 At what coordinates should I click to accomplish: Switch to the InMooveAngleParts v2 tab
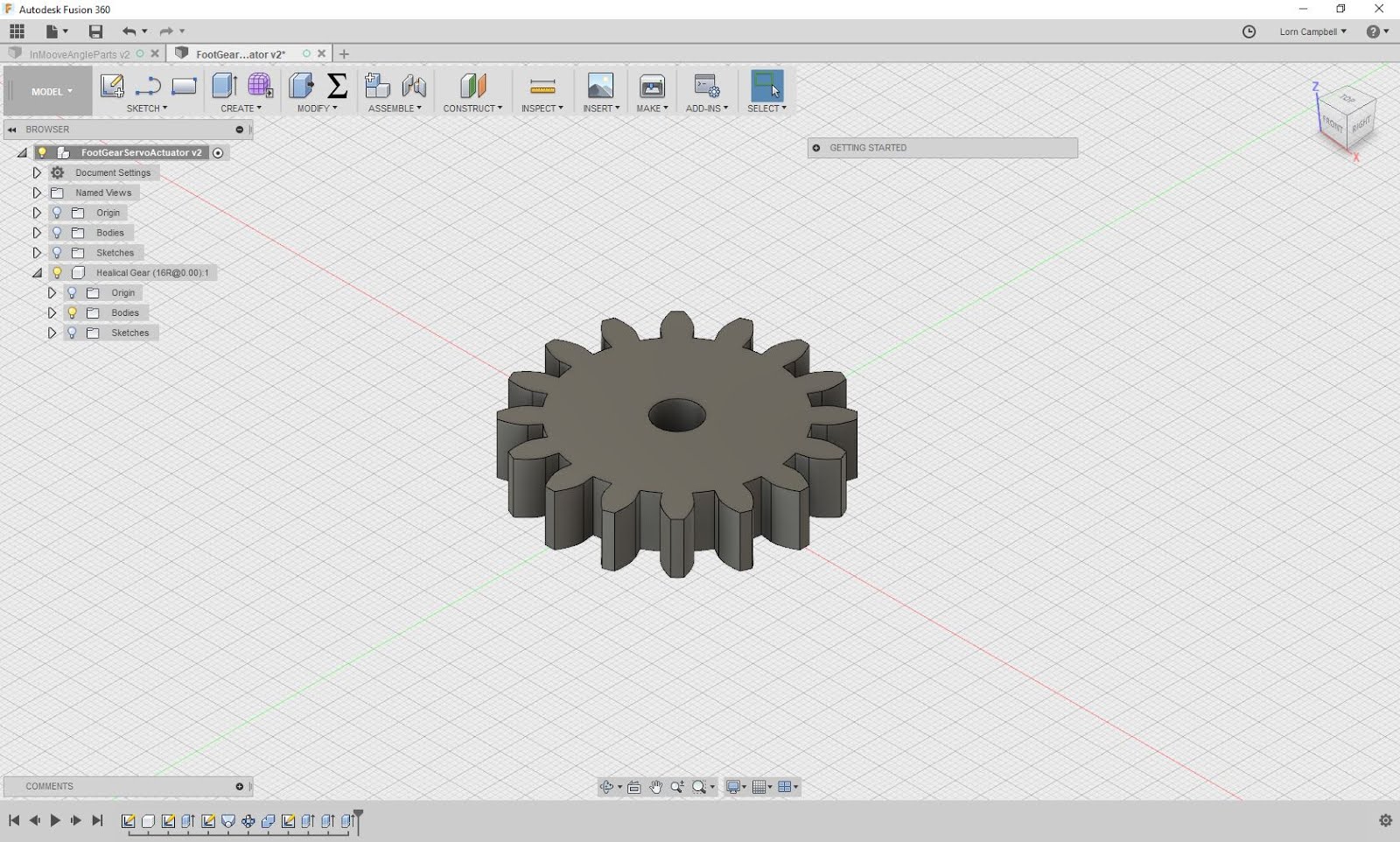(79, 53)
